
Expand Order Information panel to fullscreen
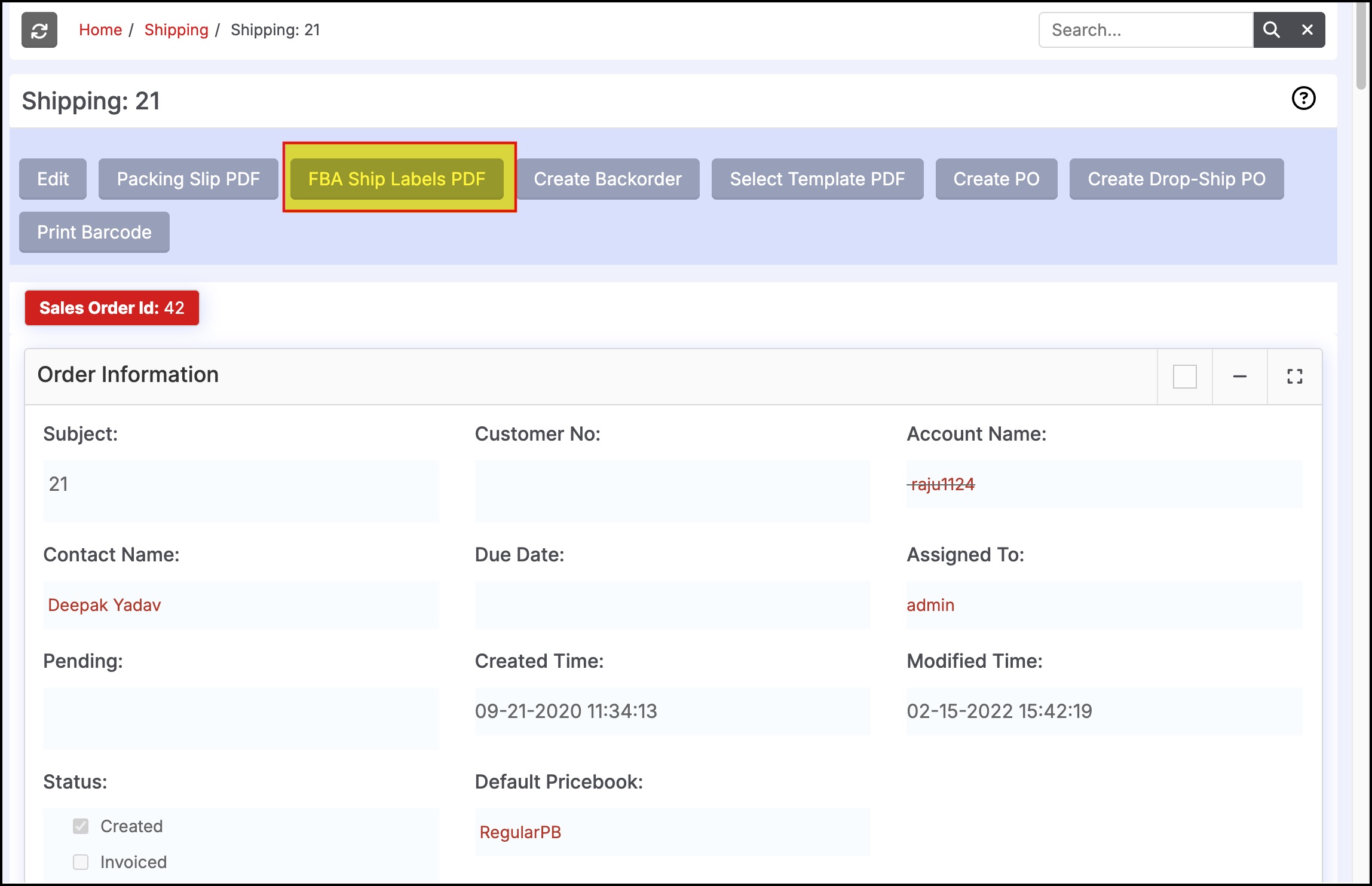(x=1294, y=377)
